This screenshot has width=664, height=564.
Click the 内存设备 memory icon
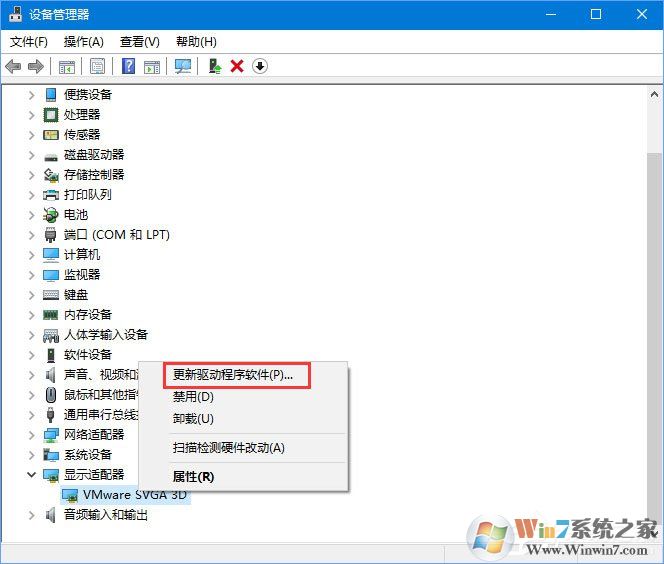pyautogui.click(x=51, y=315)
